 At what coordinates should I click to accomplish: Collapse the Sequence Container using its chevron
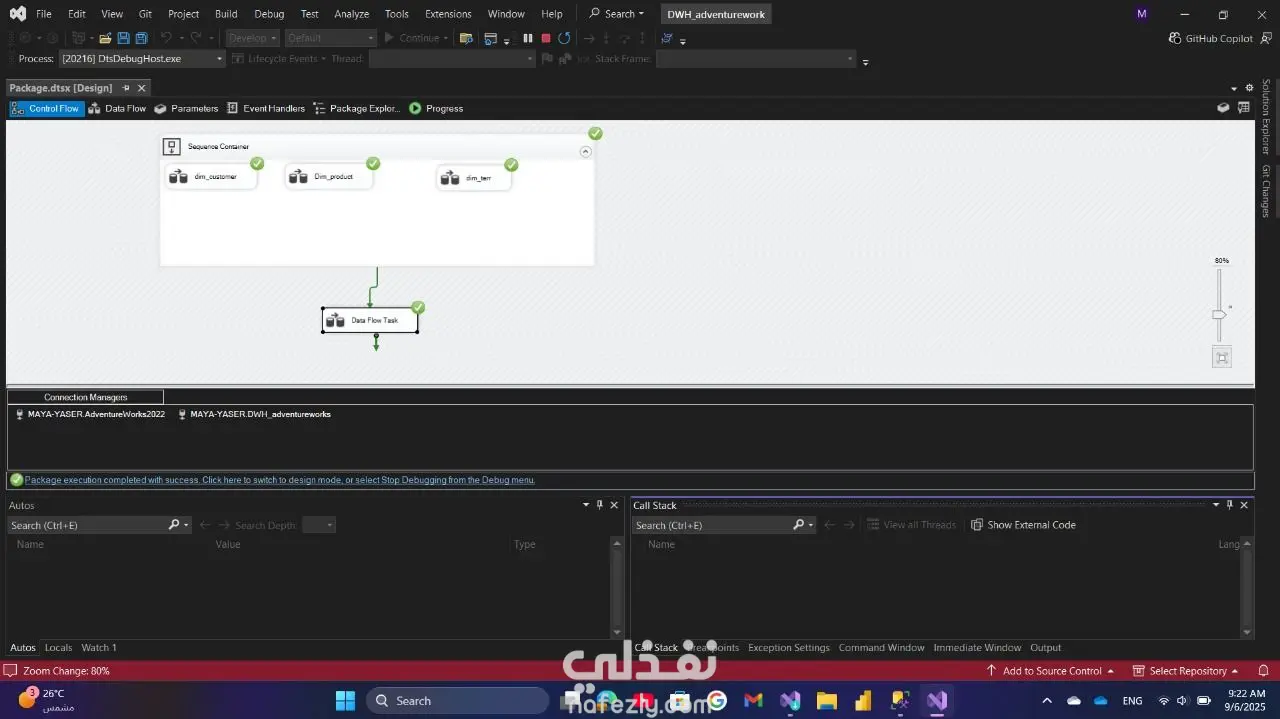585,151
